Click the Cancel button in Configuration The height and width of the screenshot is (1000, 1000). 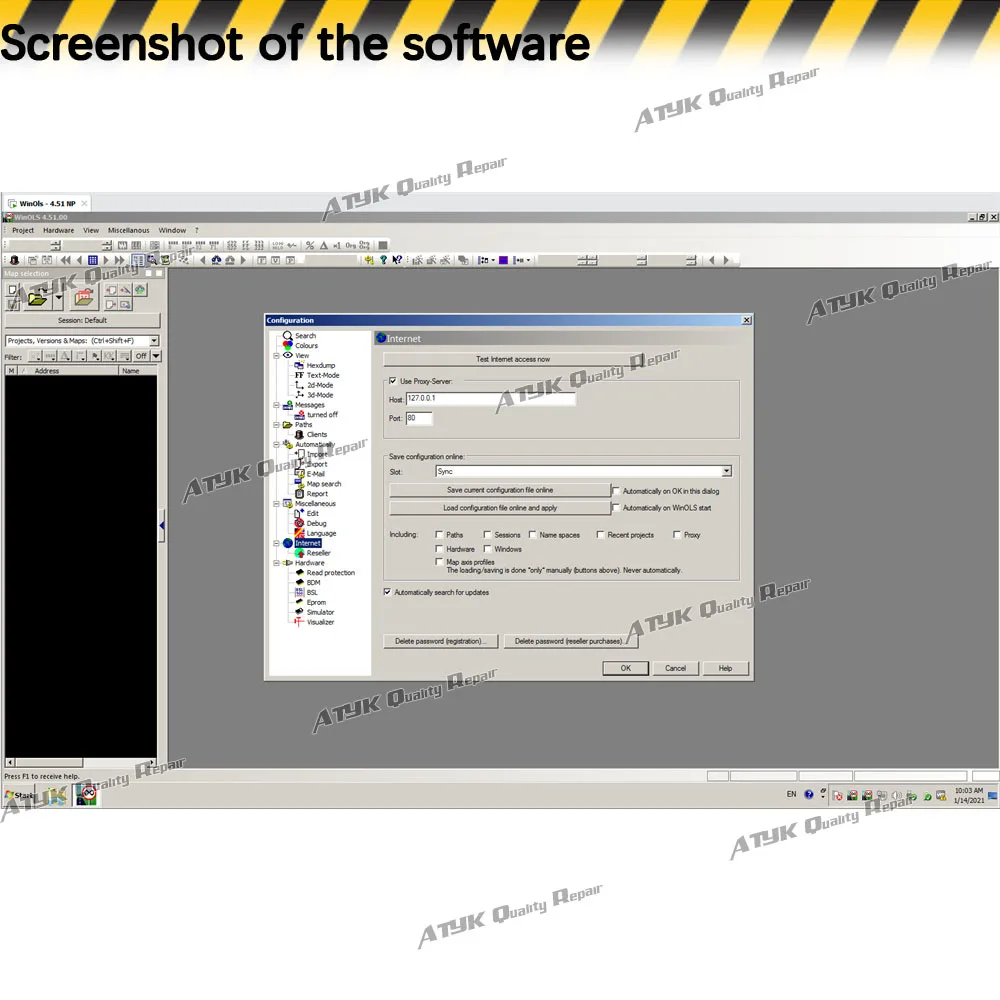pos(675,668)
